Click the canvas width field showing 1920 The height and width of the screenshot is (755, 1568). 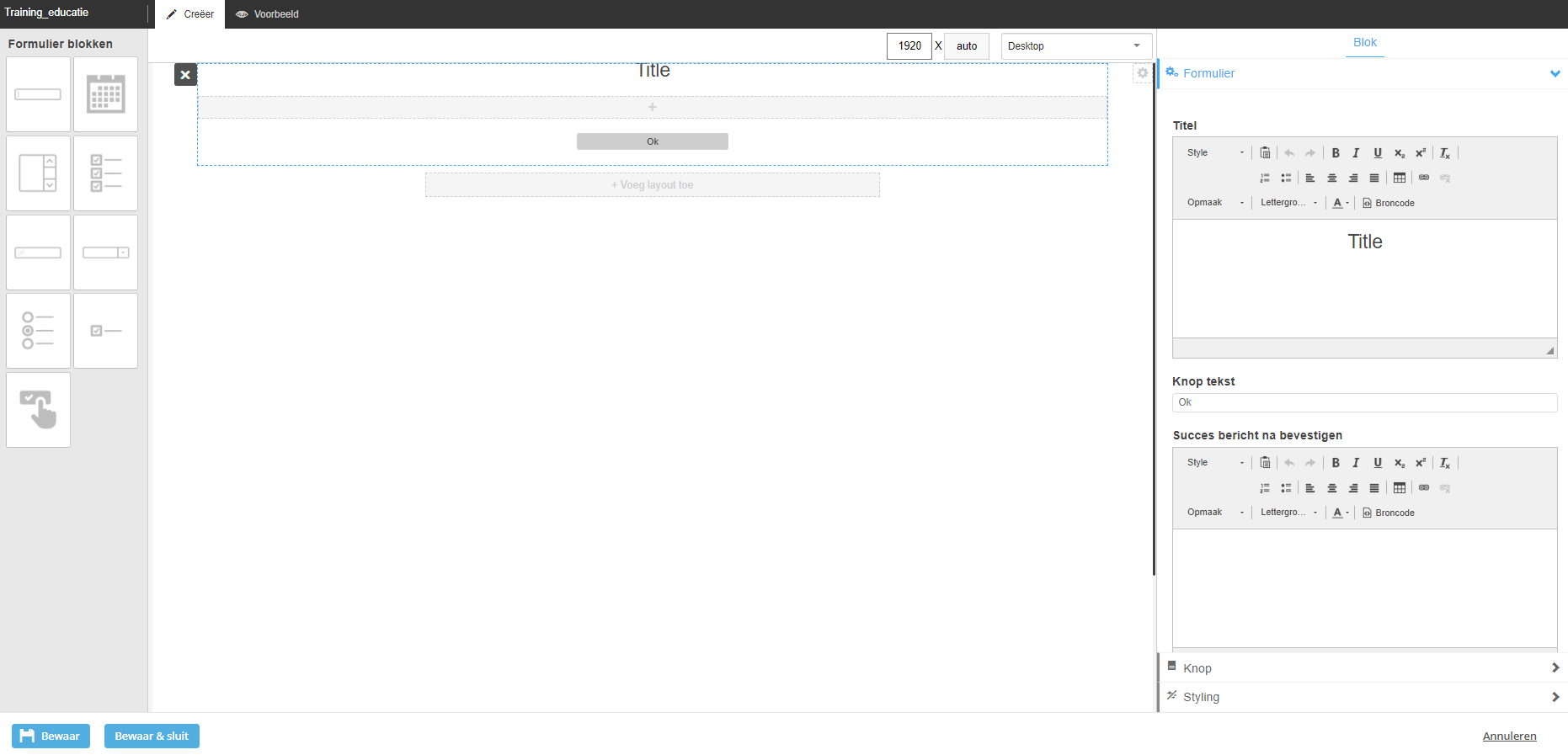pos(909,46)
